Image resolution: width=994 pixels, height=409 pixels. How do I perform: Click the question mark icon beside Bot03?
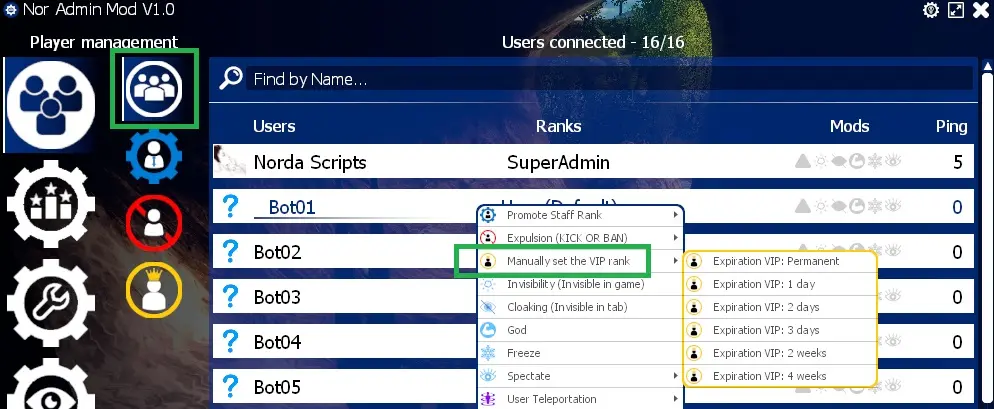tap(231, 296)
